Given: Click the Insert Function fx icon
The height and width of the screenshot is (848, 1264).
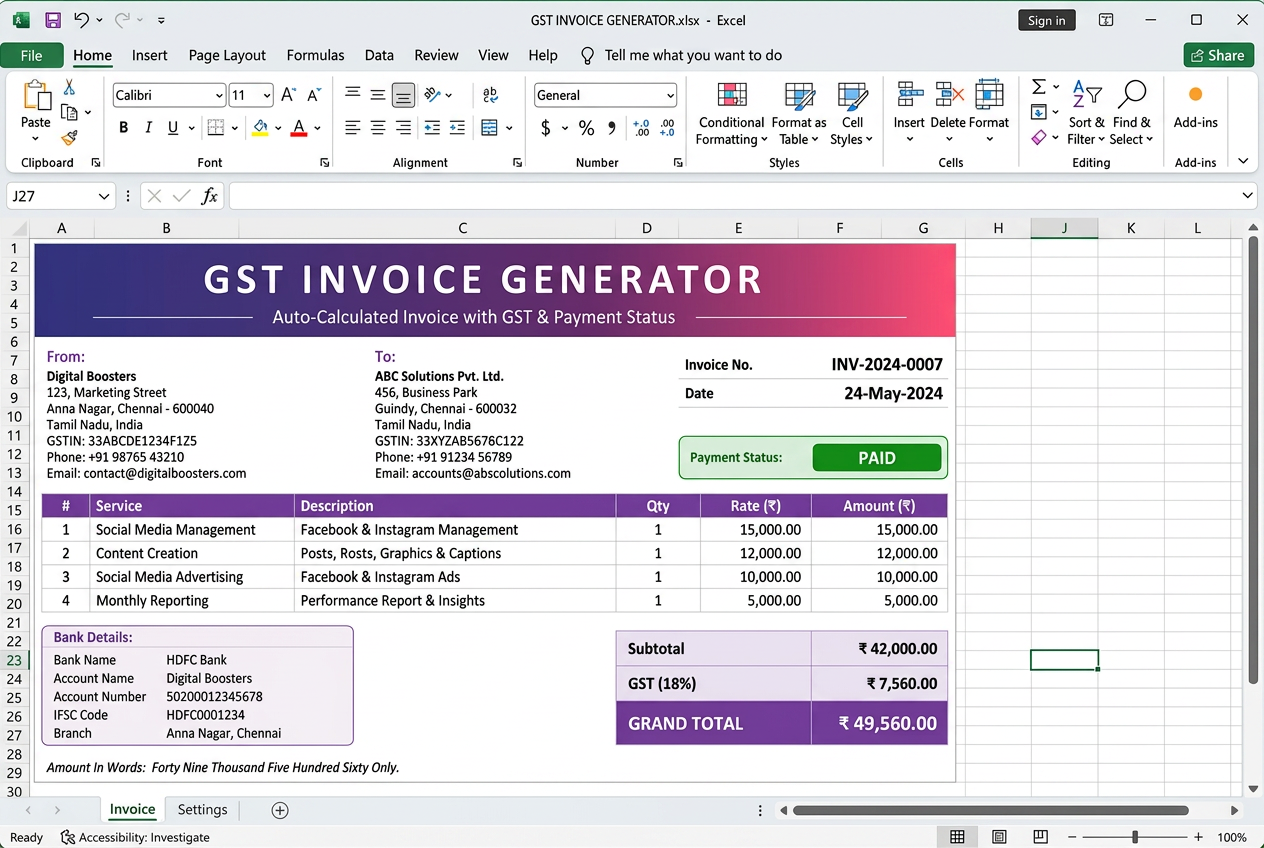Looking at the screenshot, I should [x=210, y=196].
